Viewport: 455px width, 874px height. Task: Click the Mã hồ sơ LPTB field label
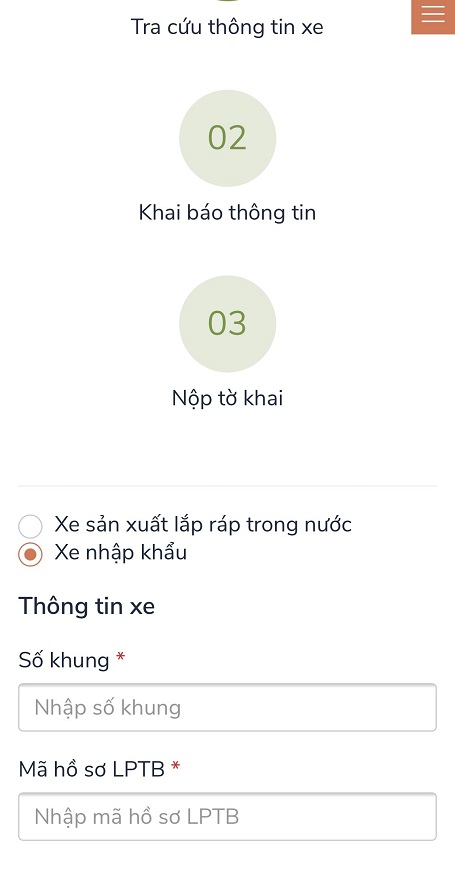click(91, 769)
